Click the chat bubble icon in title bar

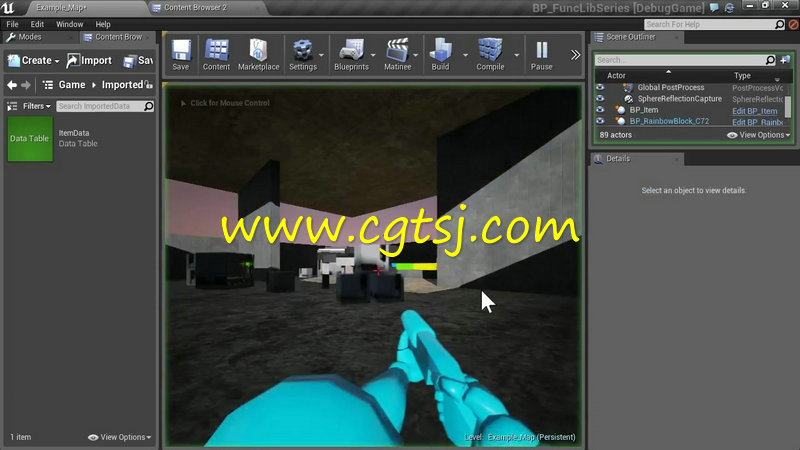(x=715, y=7)
